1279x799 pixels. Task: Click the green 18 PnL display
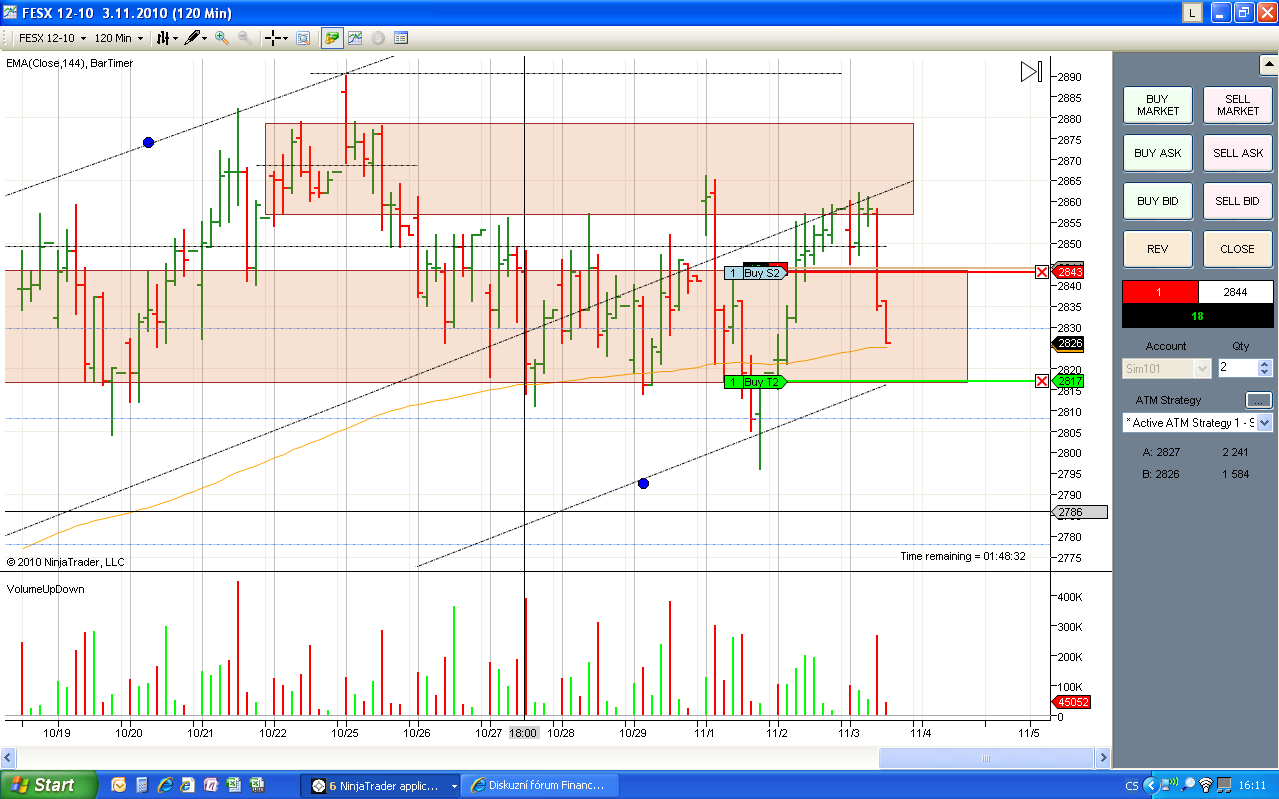[1198, 316]
